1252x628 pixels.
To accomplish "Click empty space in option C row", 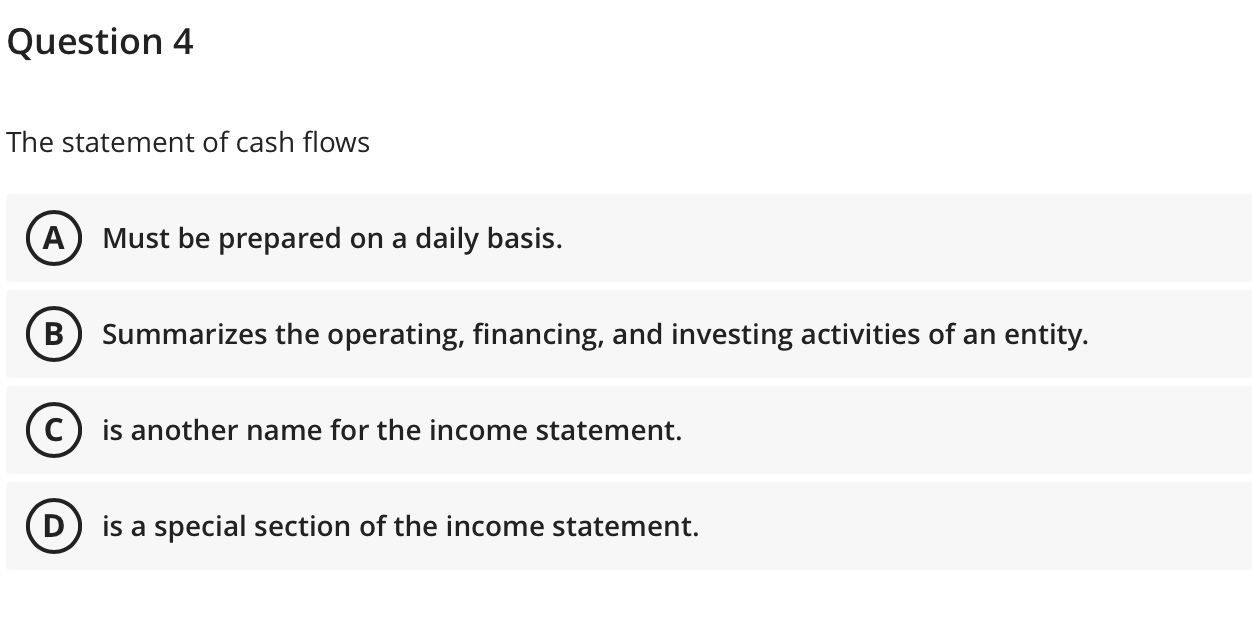I will pos(960,430).
